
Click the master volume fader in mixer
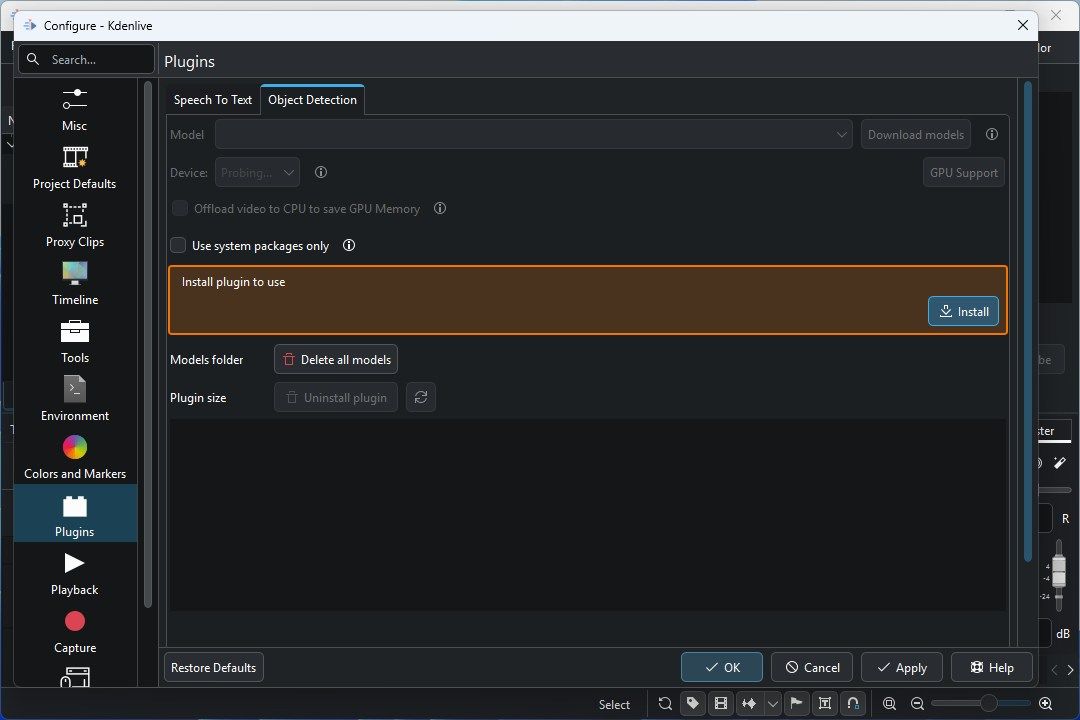click(1059, 571)
